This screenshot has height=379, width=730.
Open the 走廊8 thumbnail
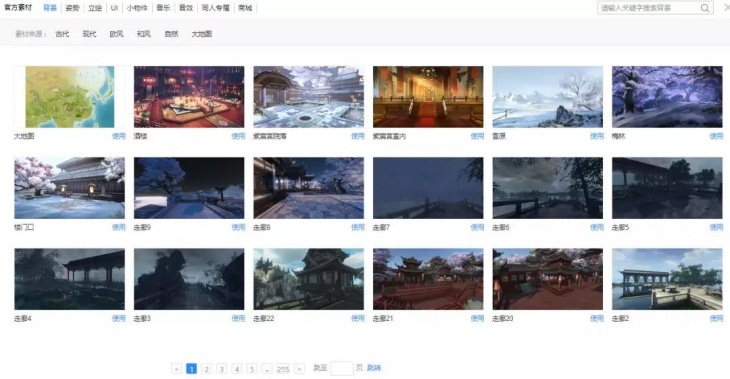(x=309, y=188)
